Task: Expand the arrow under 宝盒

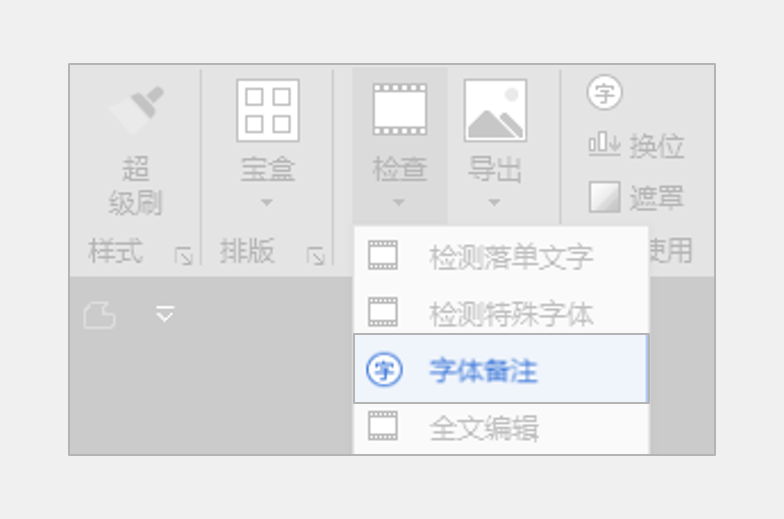Action: (x=266, y=202)
